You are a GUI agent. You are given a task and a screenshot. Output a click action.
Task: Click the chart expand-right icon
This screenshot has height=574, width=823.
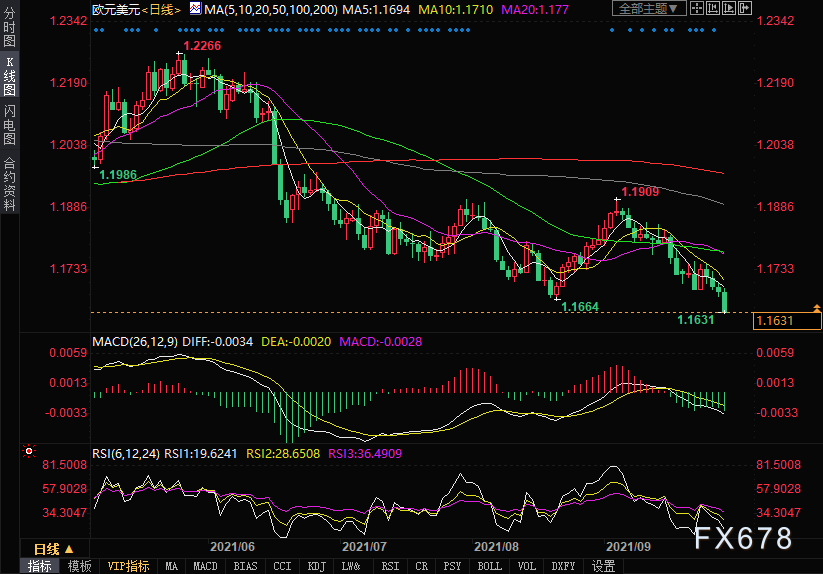point(729,8)
